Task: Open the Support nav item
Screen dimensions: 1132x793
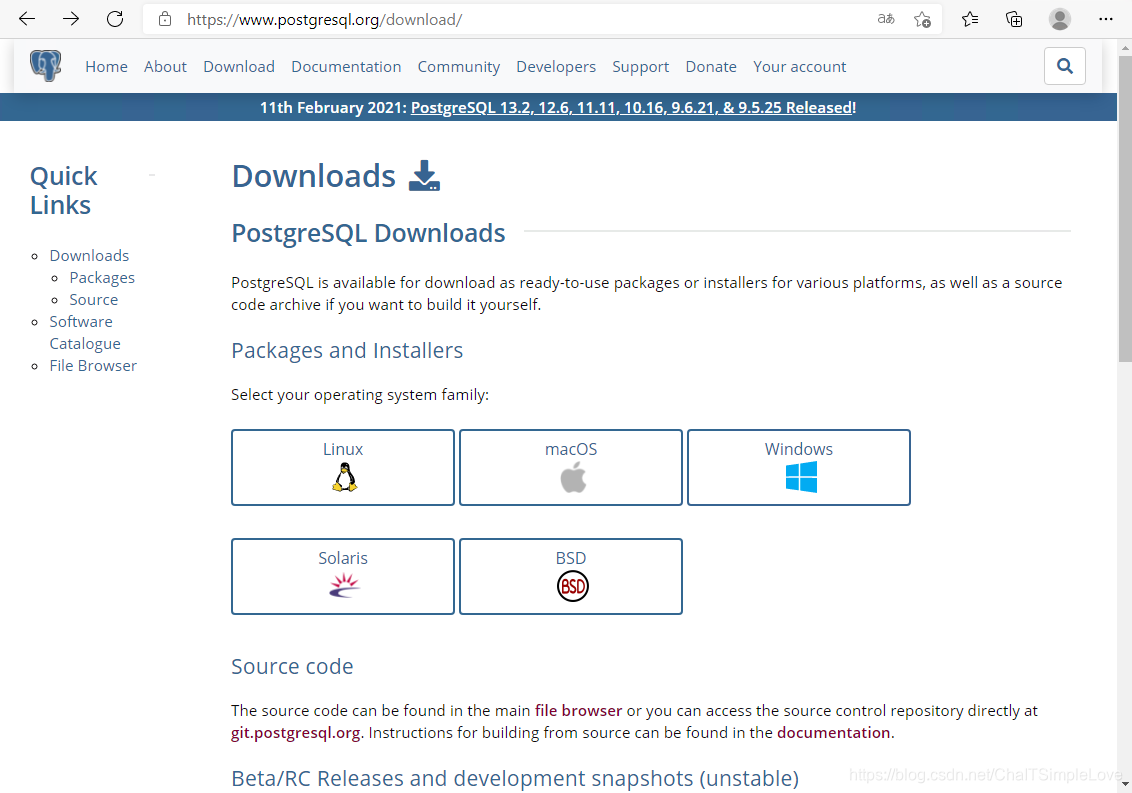Action: 640,66
